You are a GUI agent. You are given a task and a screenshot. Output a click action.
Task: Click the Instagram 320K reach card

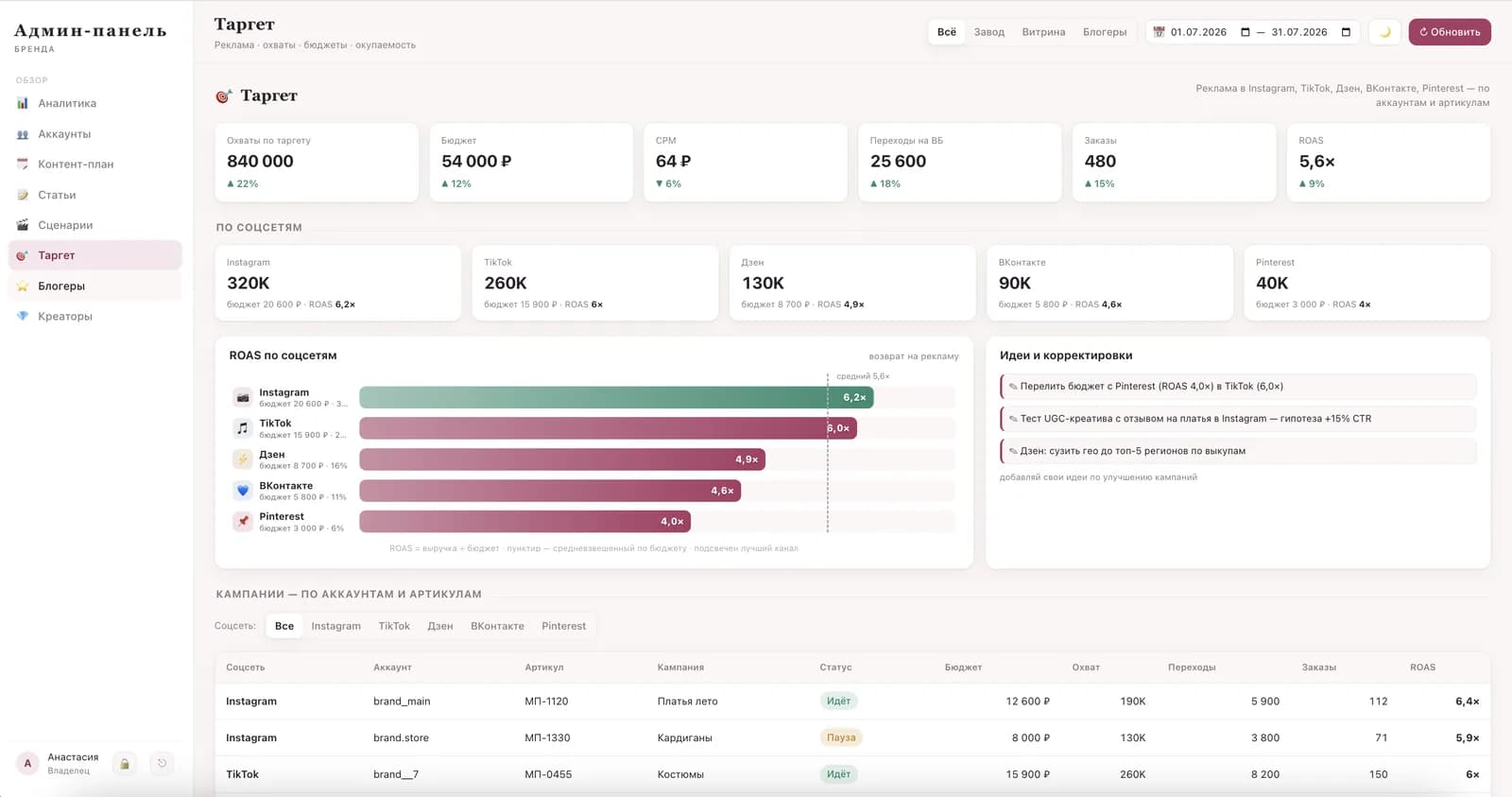[x=338, y=284]
